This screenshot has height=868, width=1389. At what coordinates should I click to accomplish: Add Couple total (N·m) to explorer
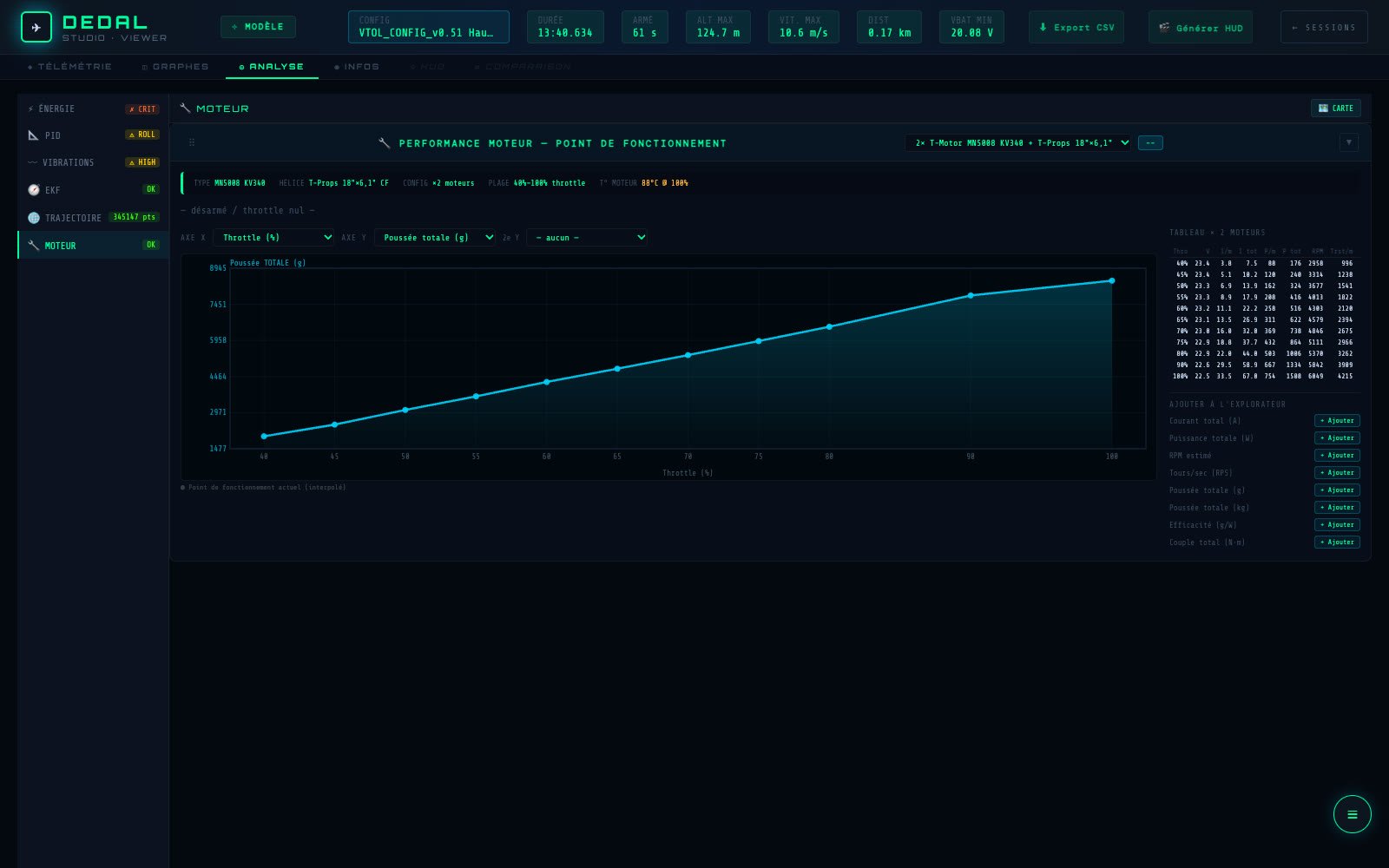click(x=1337, y=542)
